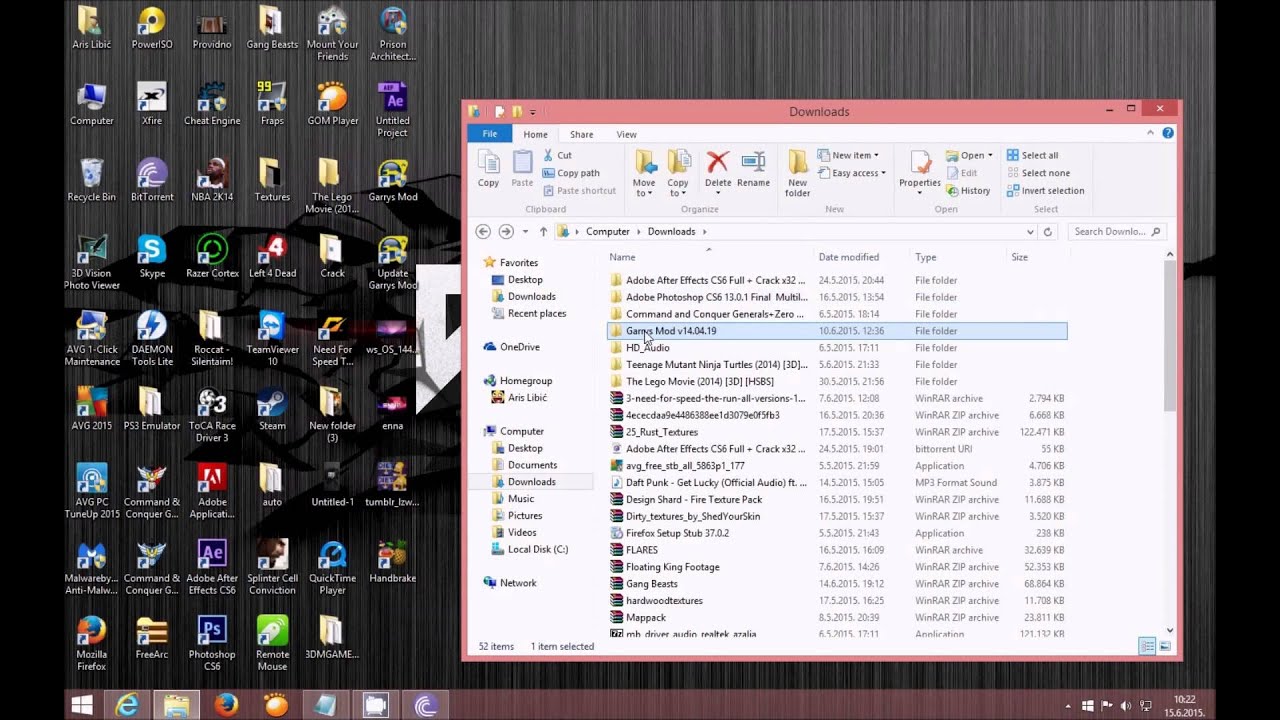This screenshot has height=720, width=1280.
Task: Select Razer Cortex desktop icon
Action: (212, 256)
